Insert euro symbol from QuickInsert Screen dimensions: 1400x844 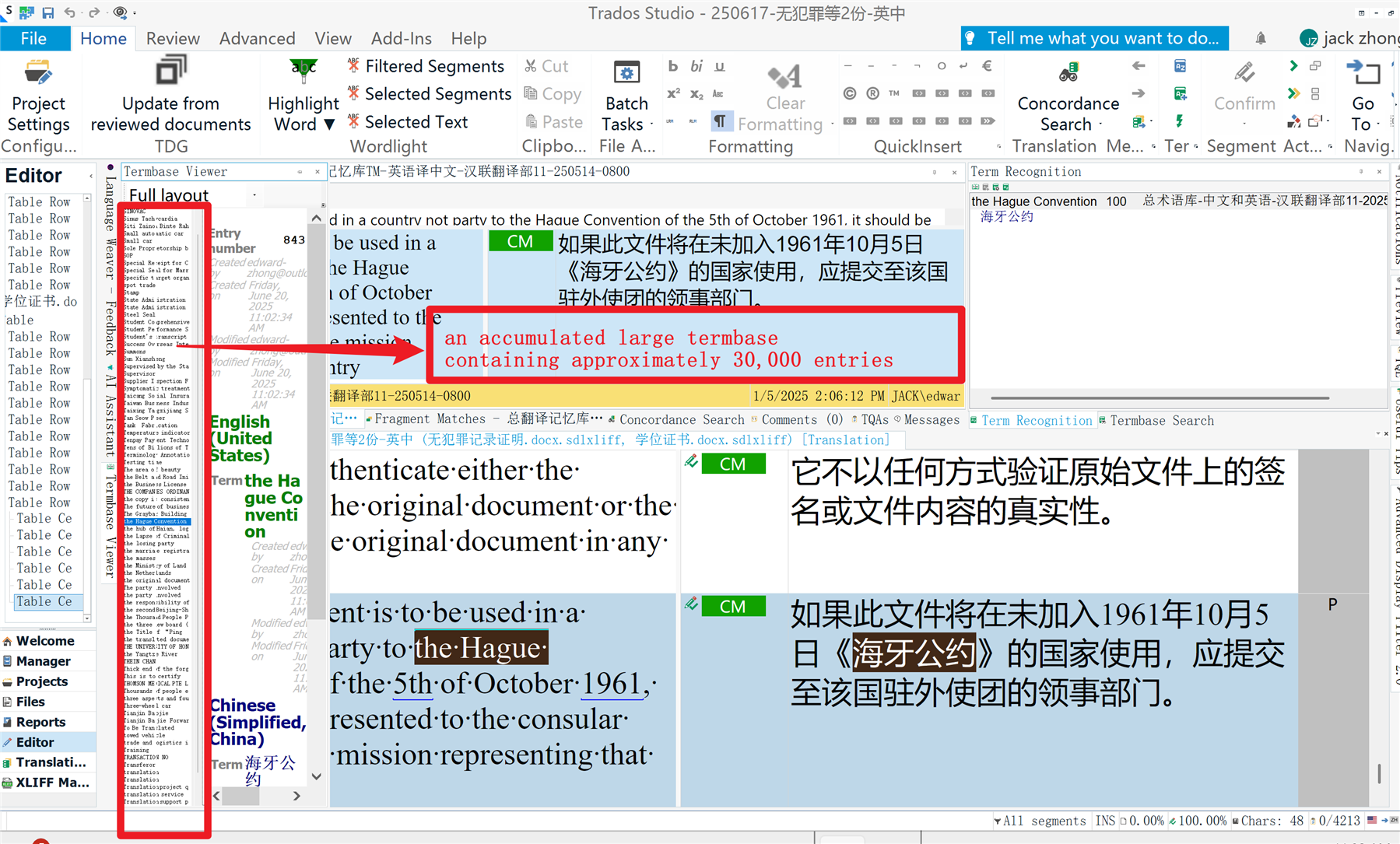[x=987, y=66]
